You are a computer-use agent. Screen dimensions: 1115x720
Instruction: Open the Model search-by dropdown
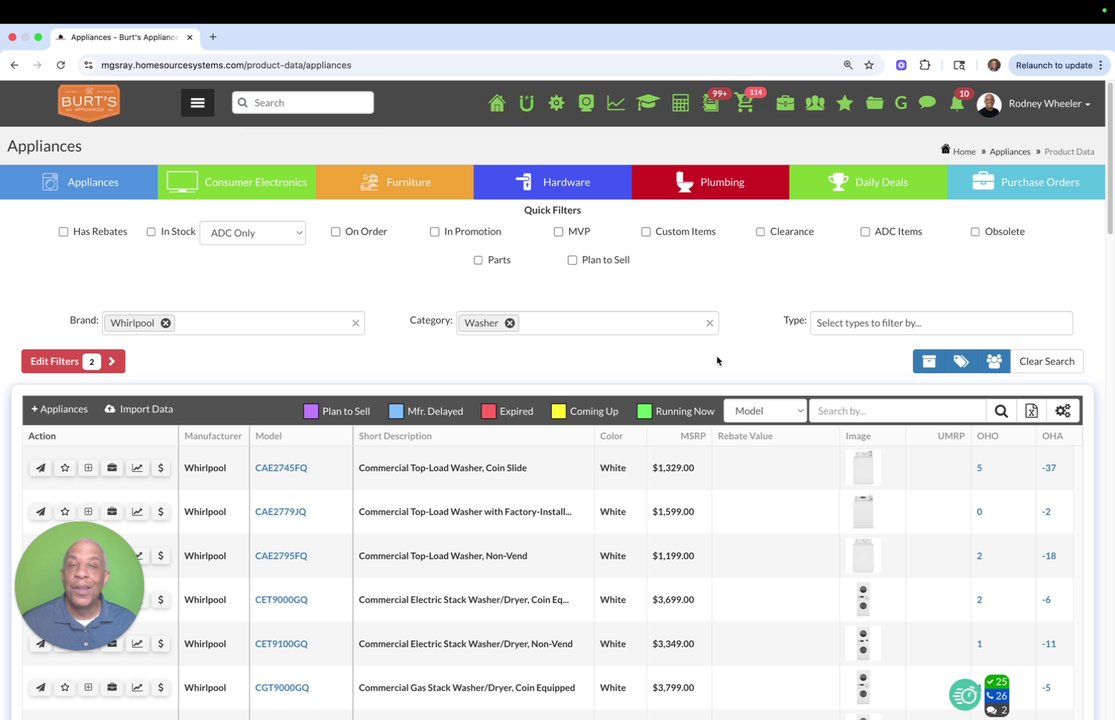point(765,411)
